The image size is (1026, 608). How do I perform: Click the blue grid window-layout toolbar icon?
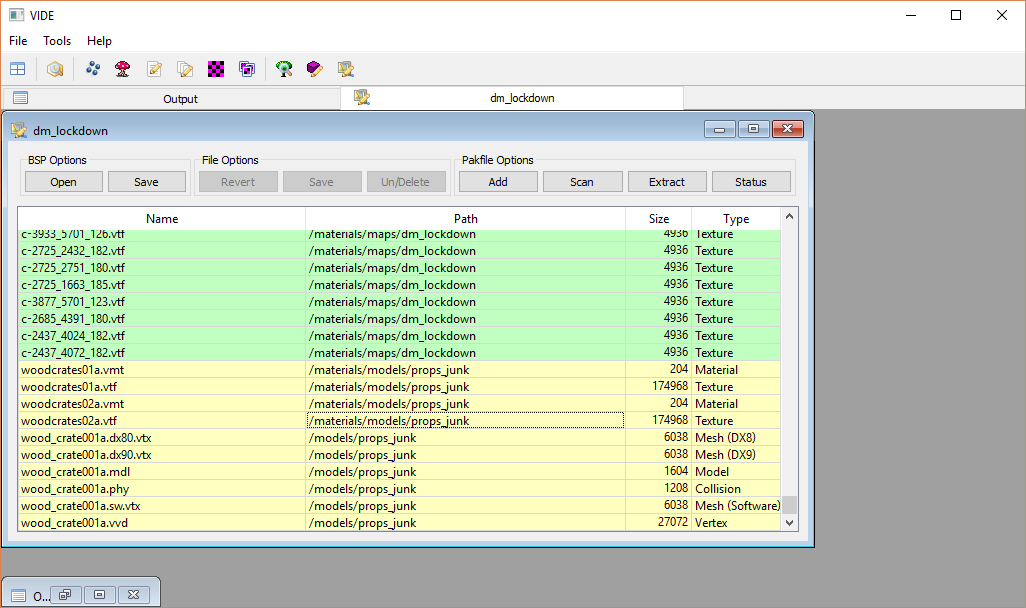pyautogui.click(x=18, y=69)
